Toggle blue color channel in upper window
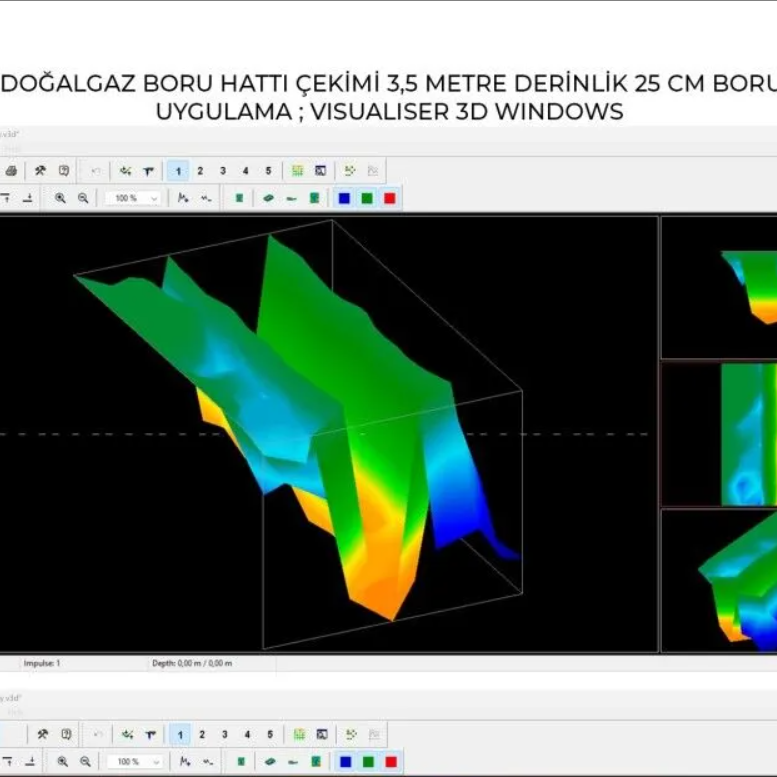The image size is (777, 777). [344, 198]
